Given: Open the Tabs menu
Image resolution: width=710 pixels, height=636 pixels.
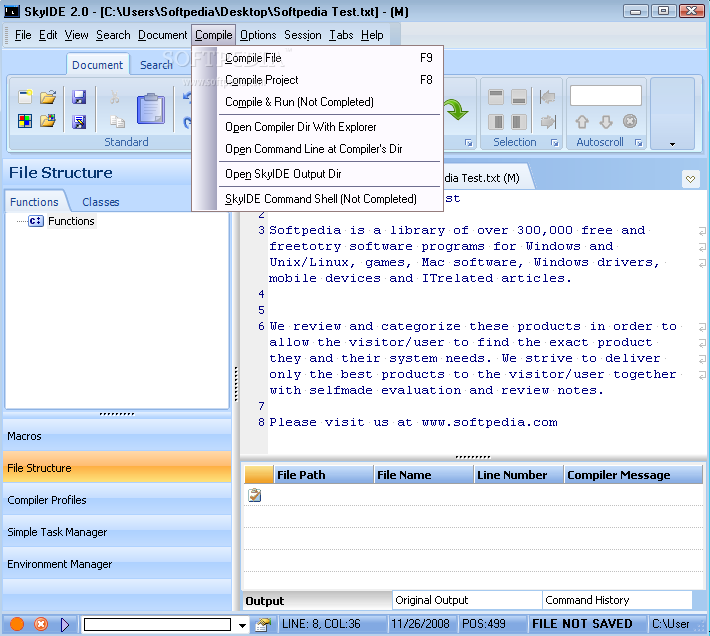Looking at the screenshot, I should [x=341, y=35].
